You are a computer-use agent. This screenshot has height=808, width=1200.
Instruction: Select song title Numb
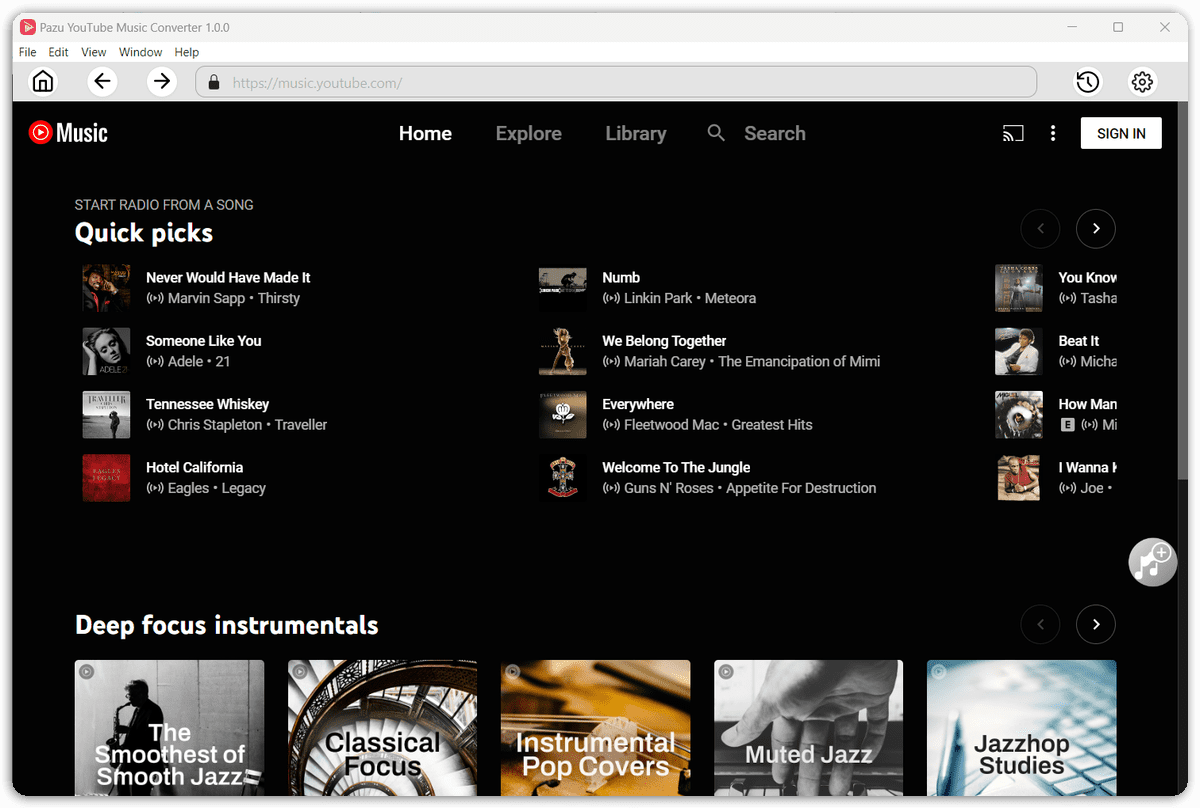tap(621, 278)
